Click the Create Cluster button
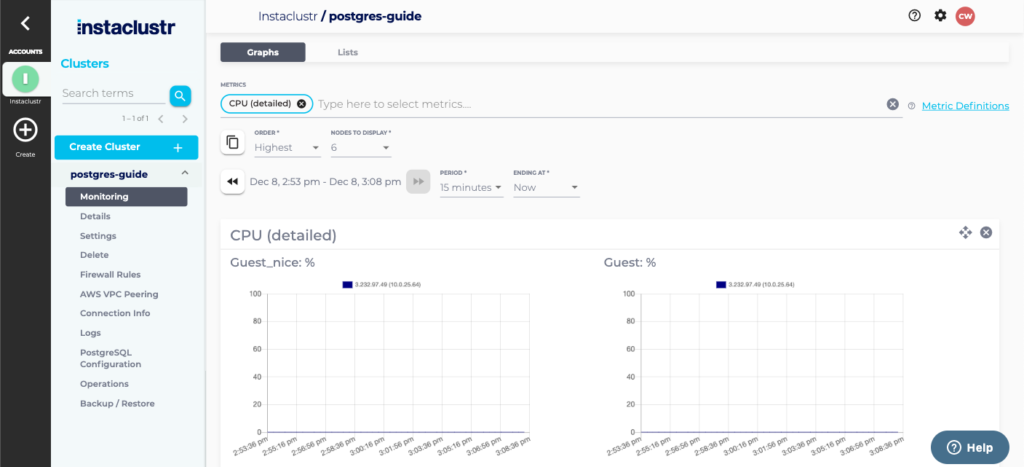The height and width of the screenshot is (467, 1024). [126, 147]
